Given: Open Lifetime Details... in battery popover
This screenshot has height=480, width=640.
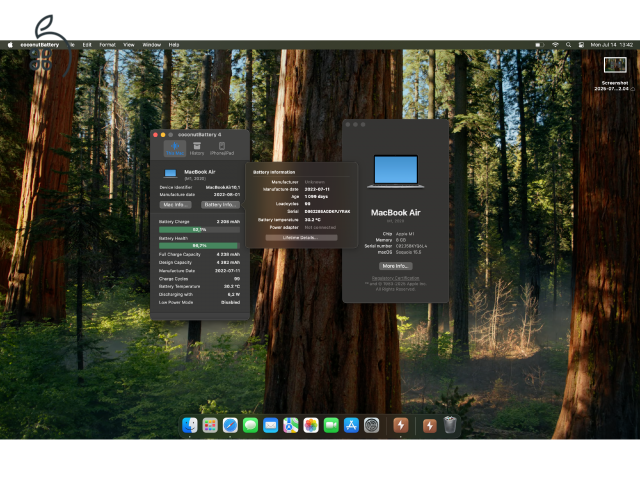Looking at the screenshot, I should pyautogui.click(x=301, y=238).
